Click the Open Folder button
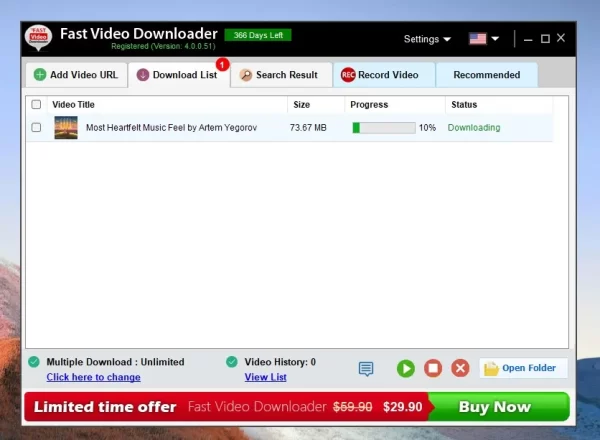 tap(523, 368)
